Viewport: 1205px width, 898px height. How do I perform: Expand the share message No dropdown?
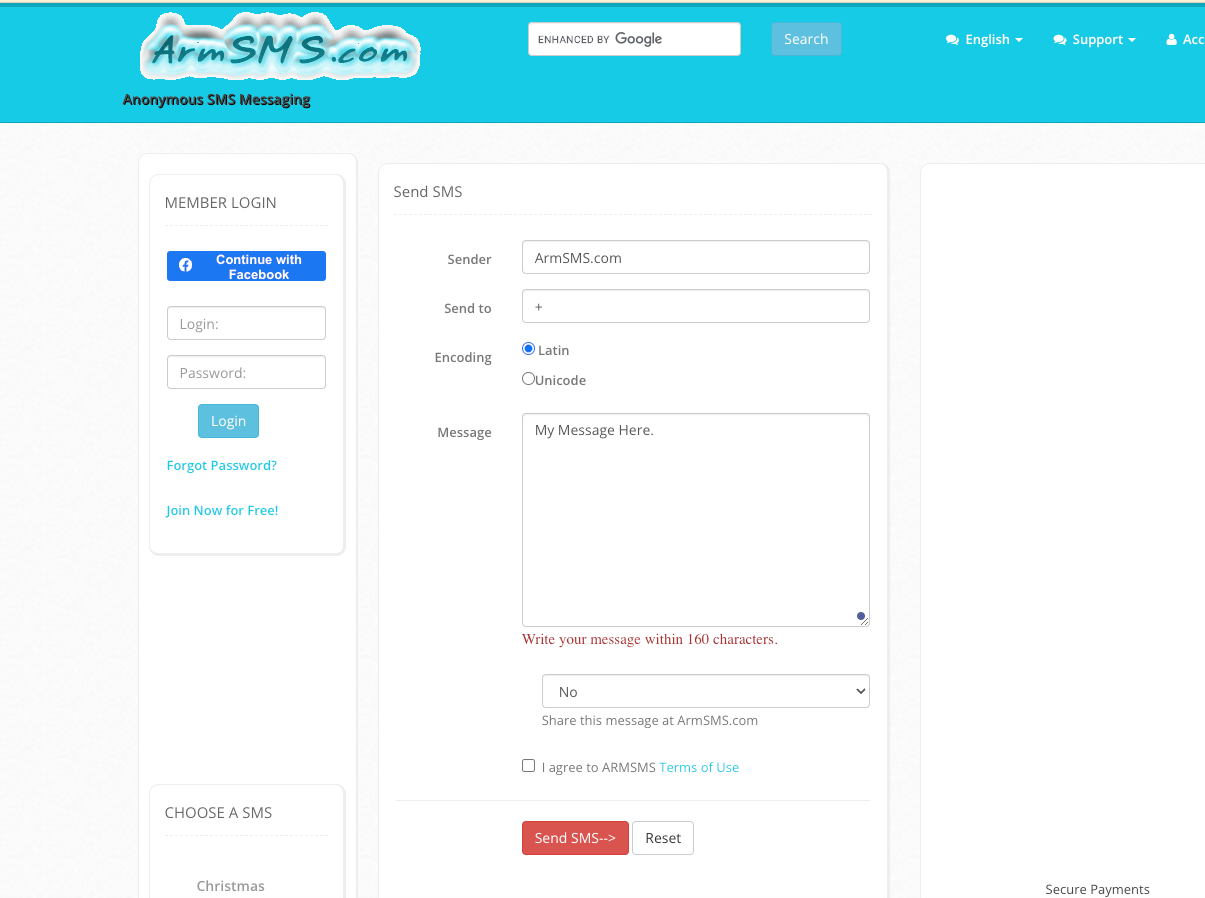[706, 691]
